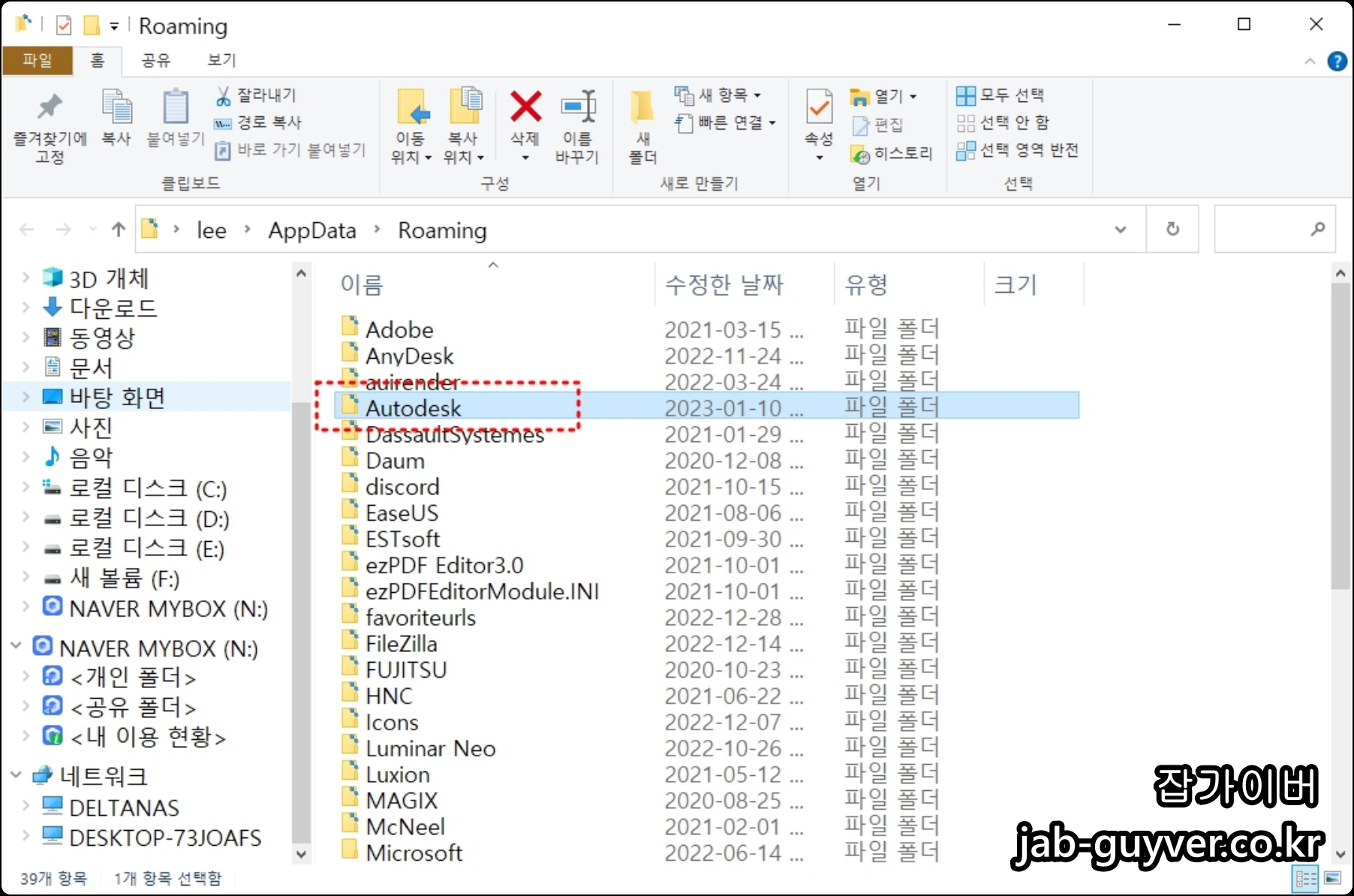Image resolution: width=1354 pixels, height=896 pixels.
Task: Expand 3D 개체 in navigation tree
Action: click(x=26, y=278)
